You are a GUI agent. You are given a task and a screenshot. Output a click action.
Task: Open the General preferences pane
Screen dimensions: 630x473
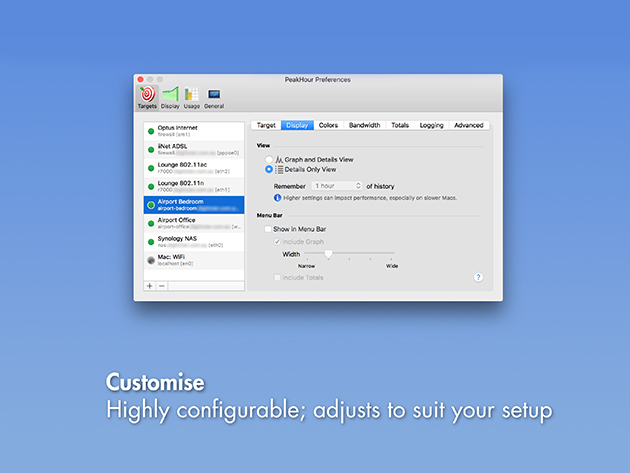click(x=214, y=96)
